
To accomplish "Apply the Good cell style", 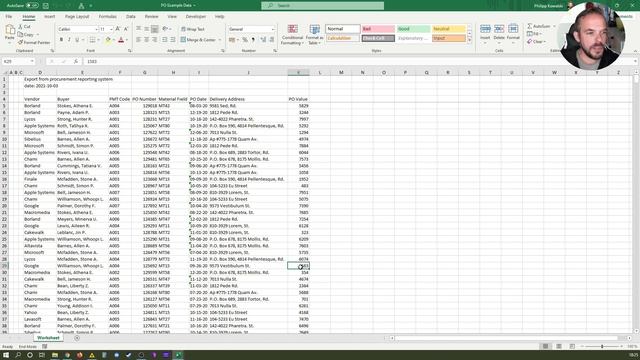I will pyautogui.click(x=413, y=29).
